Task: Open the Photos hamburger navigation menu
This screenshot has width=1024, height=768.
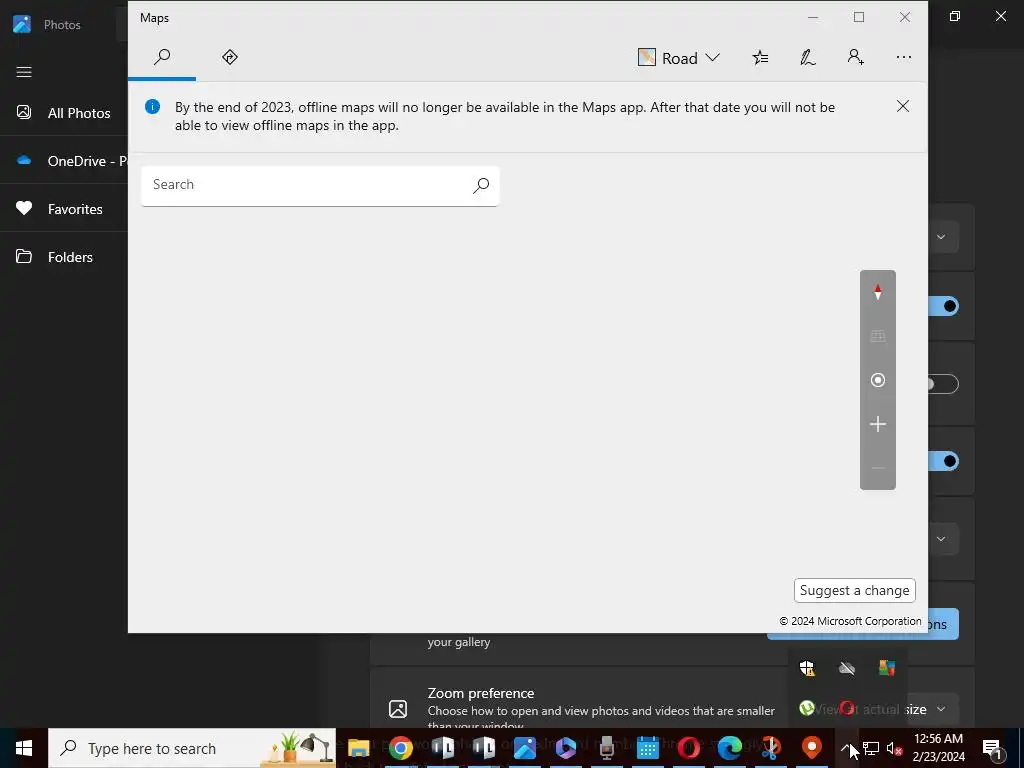Action: tap(24, 72)
